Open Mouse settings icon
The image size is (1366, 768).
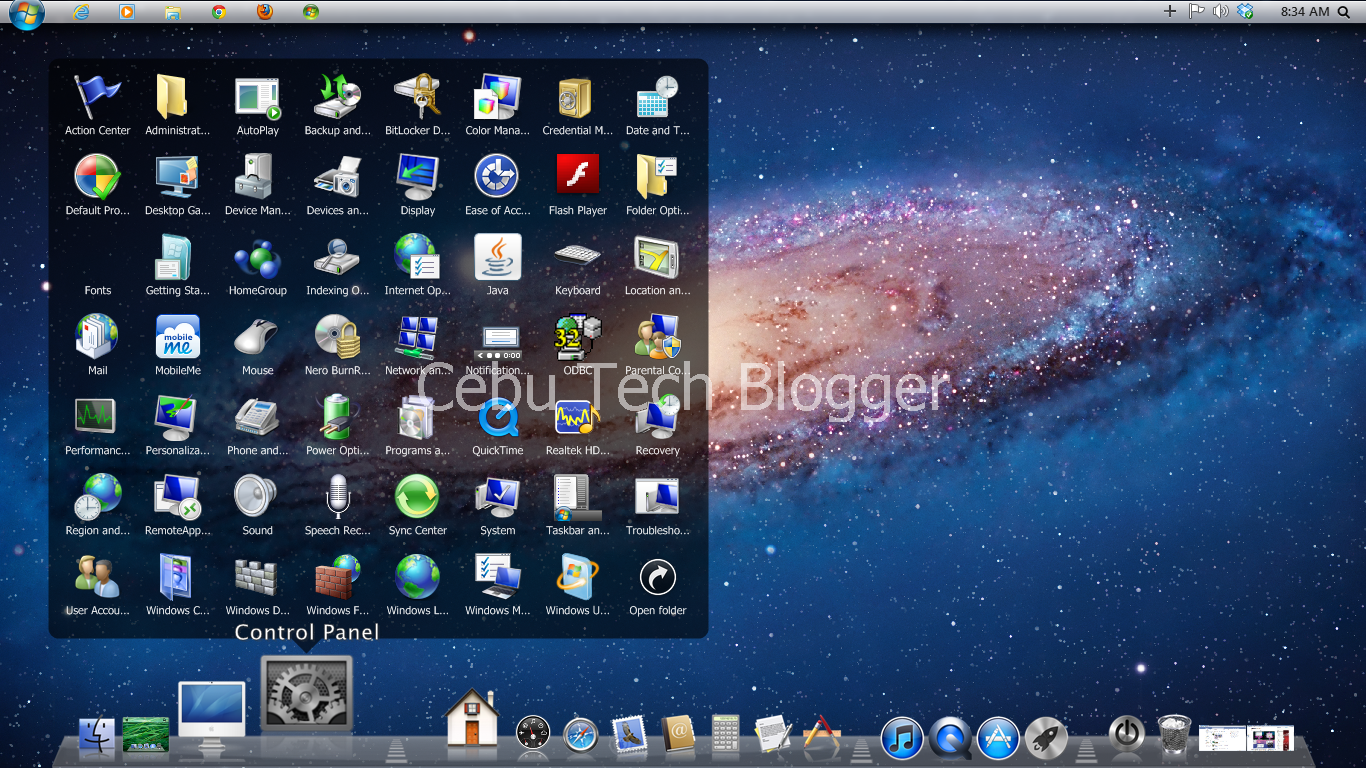(x=258, y=337)
